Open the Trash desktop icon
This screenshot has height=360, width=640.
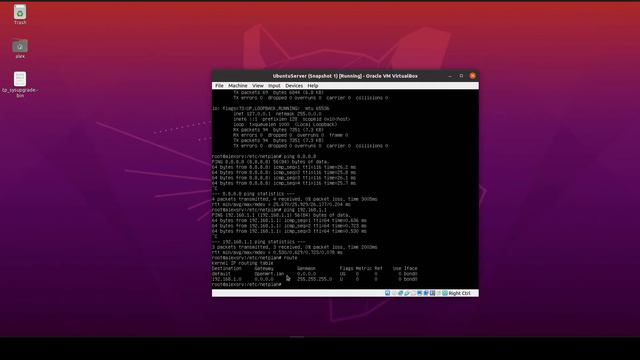tap(20, 14)
